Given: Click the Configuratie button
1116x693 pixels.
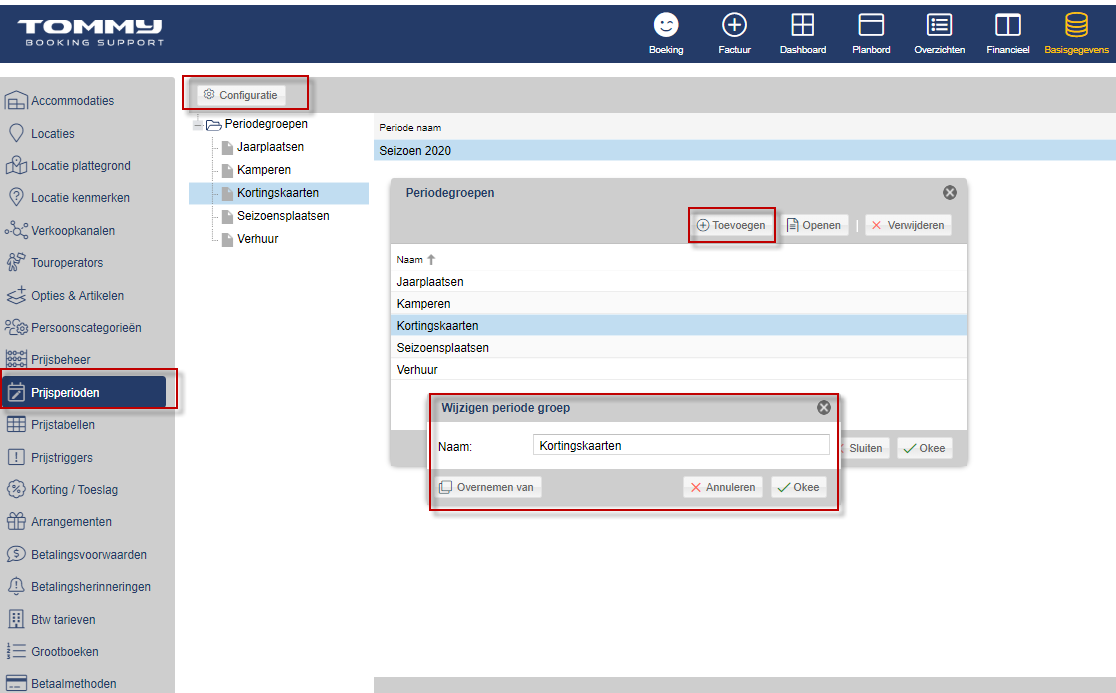Looking at the screenshot, I should click(241, 95).
